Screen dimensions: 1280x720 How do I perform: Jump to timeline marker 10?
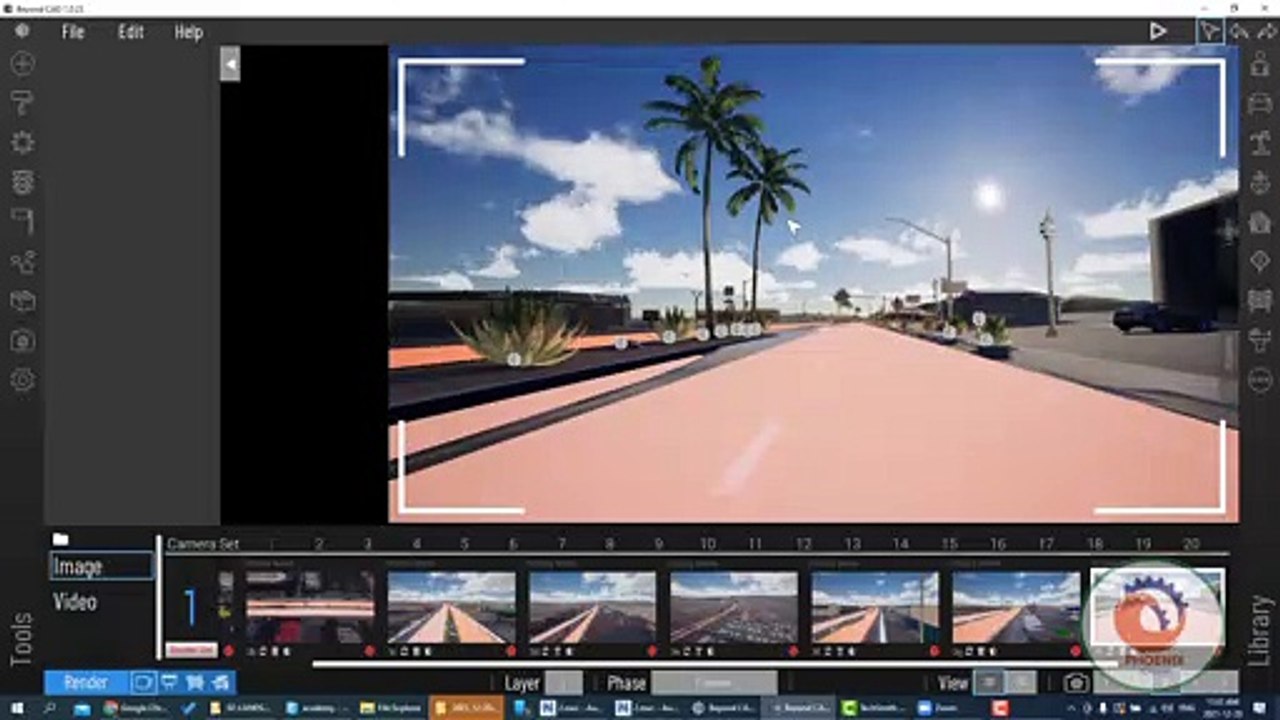coord(707,544)
